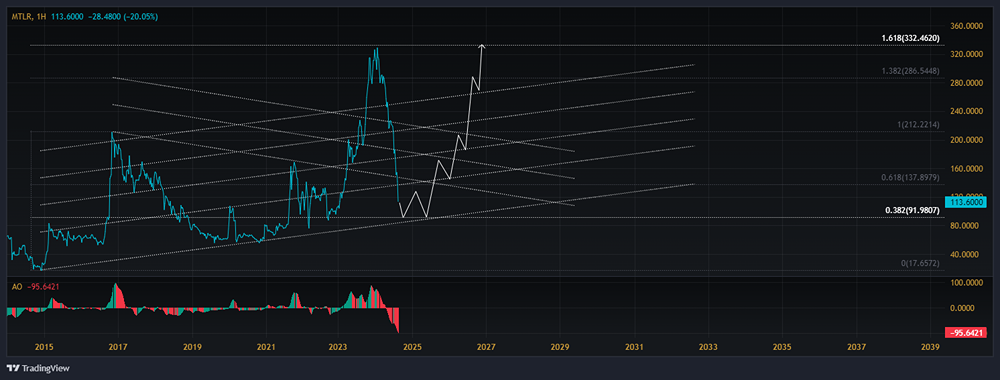Click 160.0000 on the price axis
1000x380 pixels.
967,169
